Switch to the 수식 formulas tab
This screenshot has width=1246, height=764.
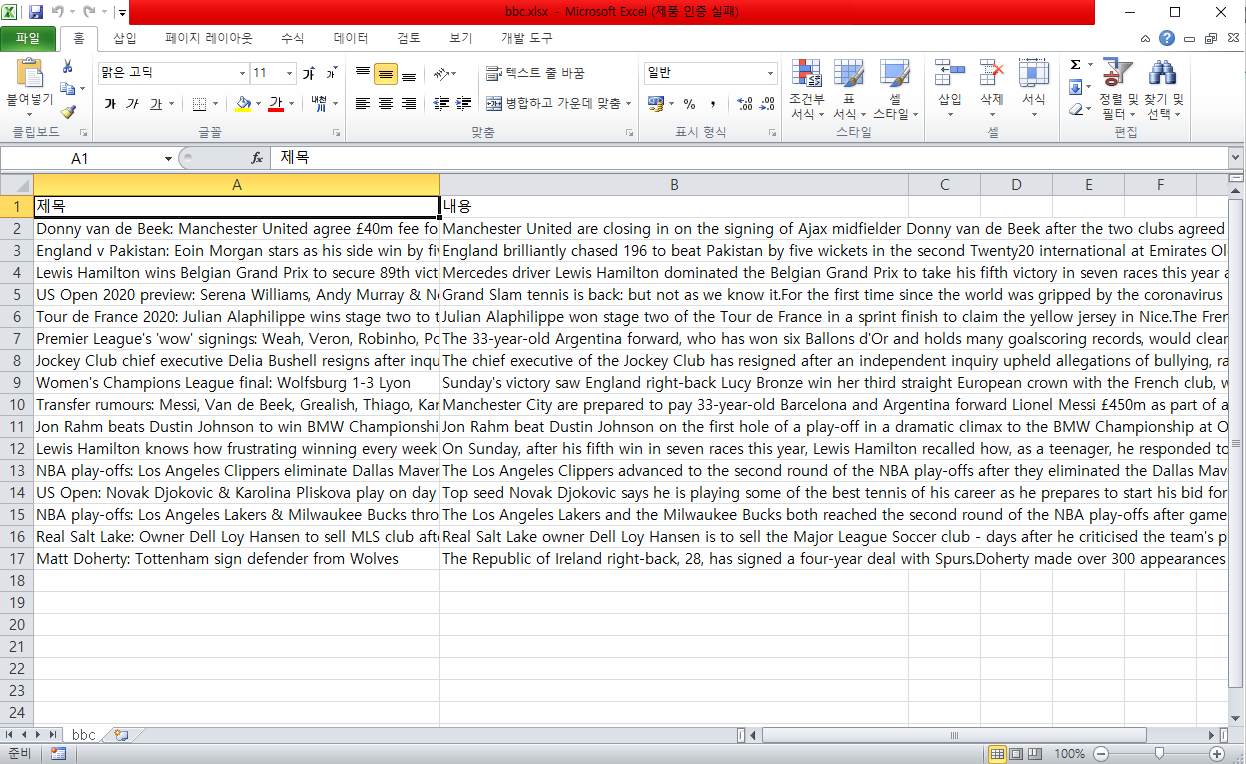tap(292, 38)
